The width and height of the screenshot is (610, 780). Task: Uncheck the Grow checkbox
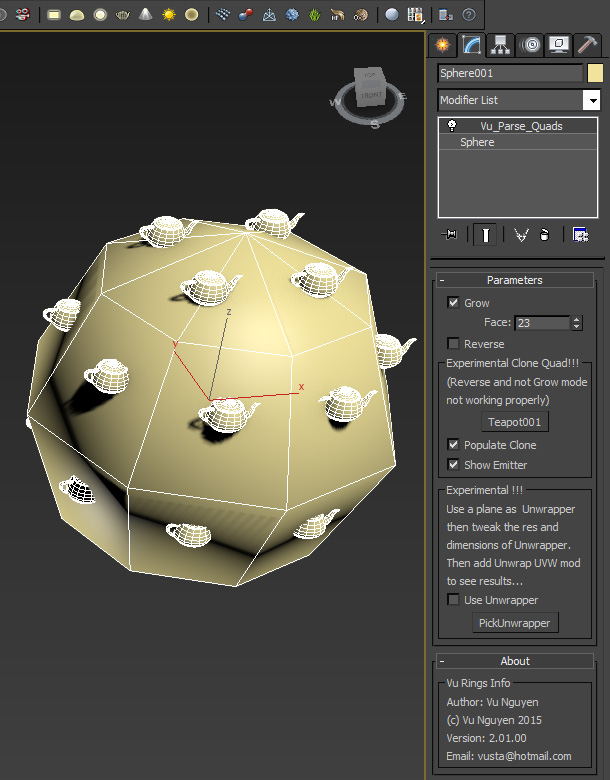coord(454,303)
